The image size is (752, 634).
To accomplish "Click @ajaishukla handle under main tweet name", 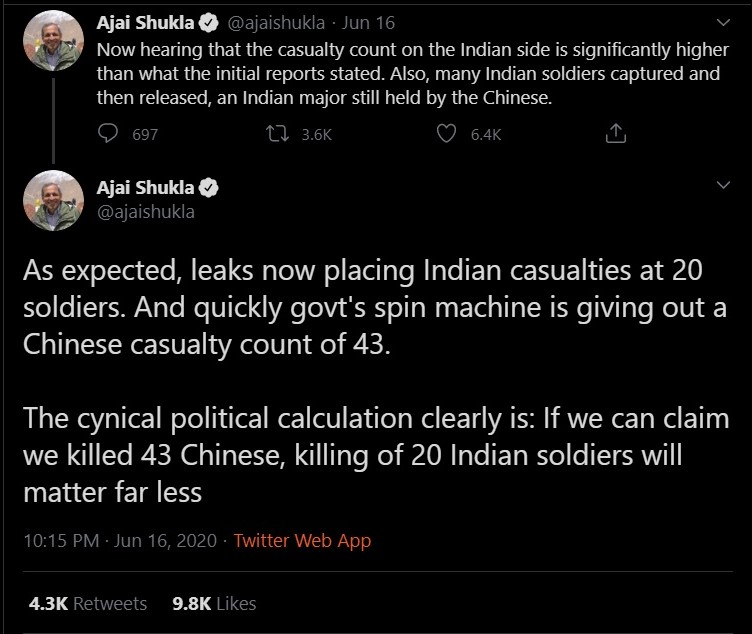I will [x=145, y=211].
